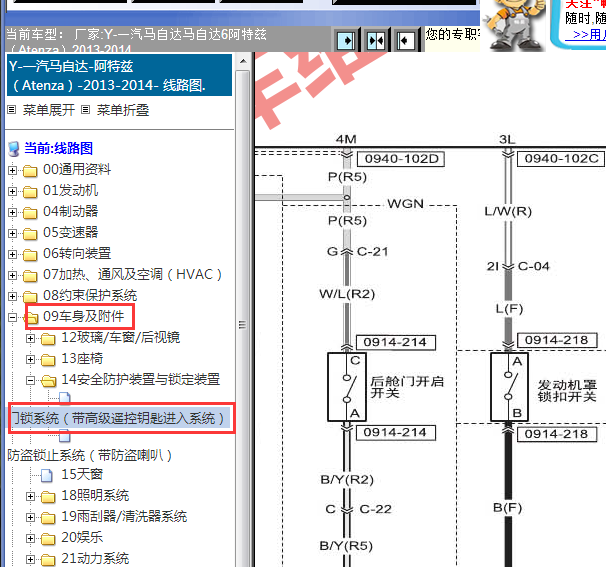Click folder icon of 20娱乐
Viewport: 606px width, 567px height.
[x=48, y=538]
